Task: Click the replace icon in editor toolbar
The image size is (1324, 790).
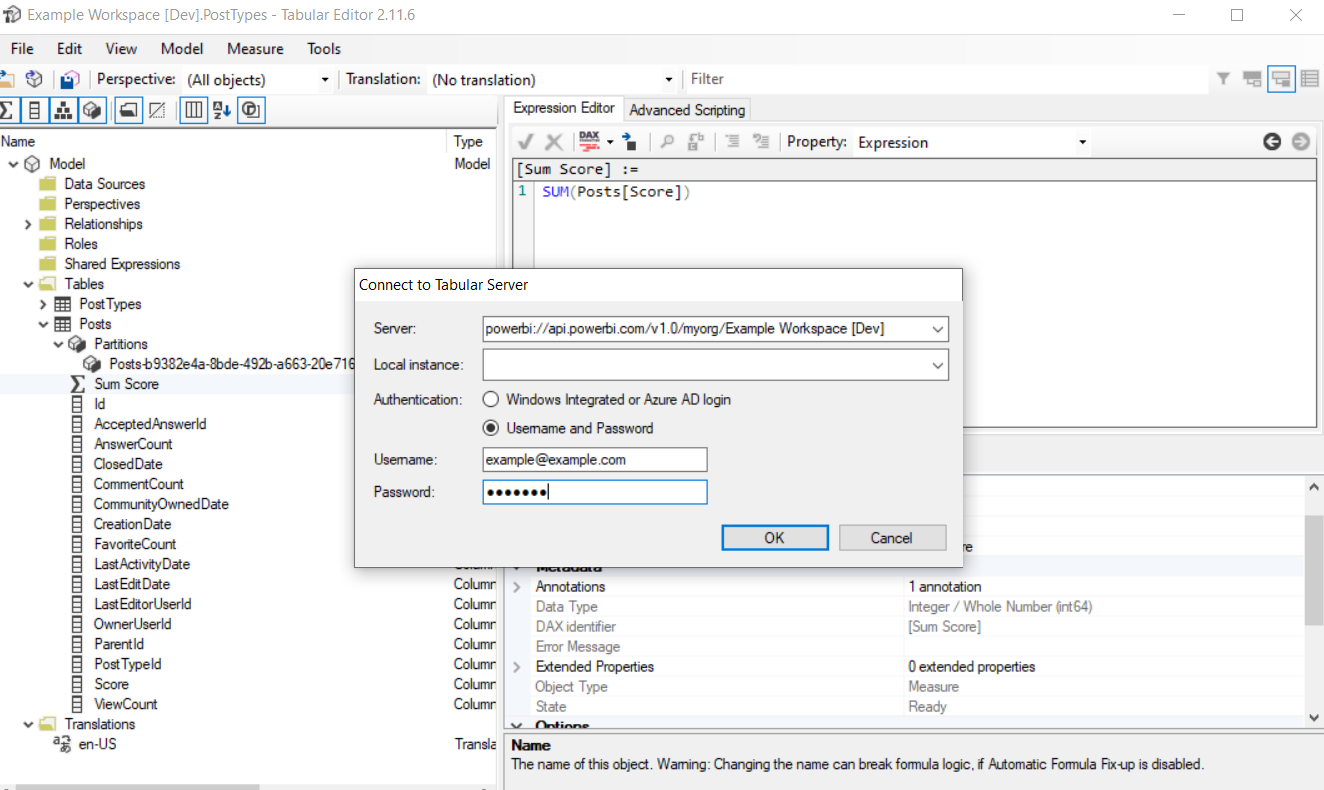Action: click(x=696, y=142)
